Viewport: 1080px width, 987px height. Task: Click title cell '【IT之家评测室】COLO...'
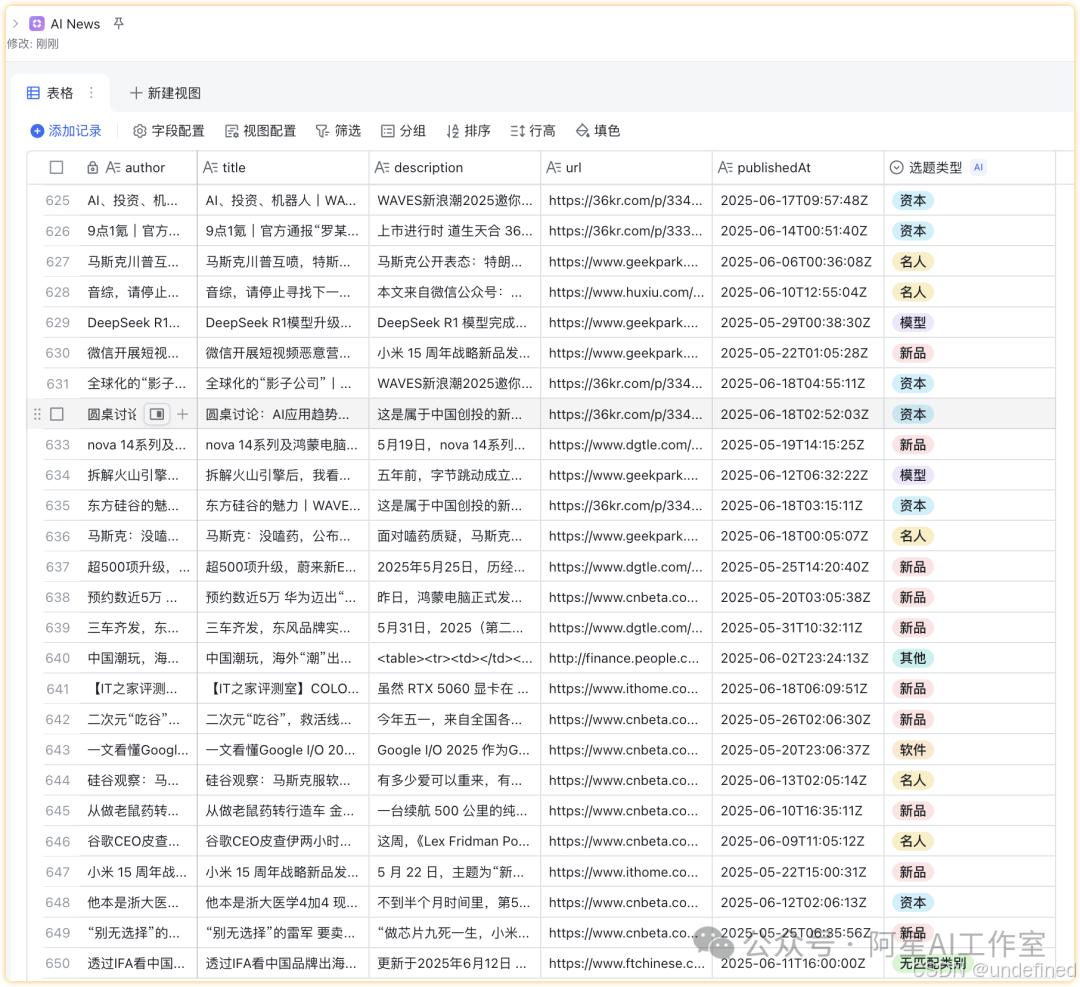[x=282, y=689]
